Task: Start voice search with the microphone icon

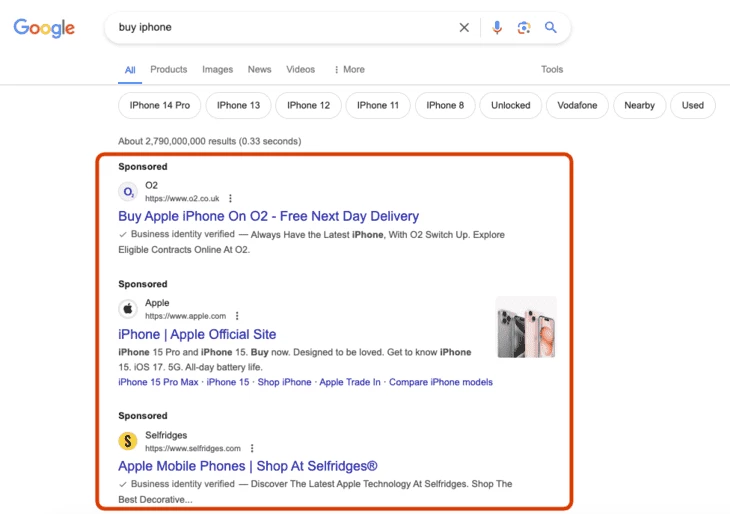Action: coord(497,27)
